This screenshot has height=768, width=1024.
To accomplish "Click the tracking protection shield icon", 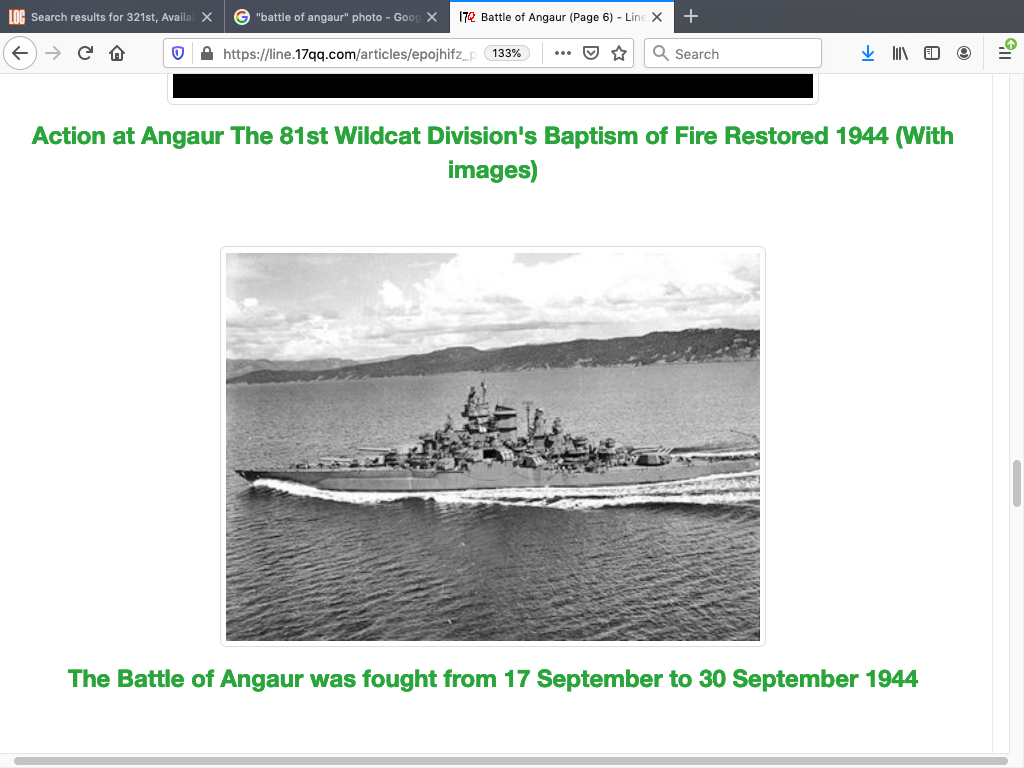I will click(x=179, y=53).
